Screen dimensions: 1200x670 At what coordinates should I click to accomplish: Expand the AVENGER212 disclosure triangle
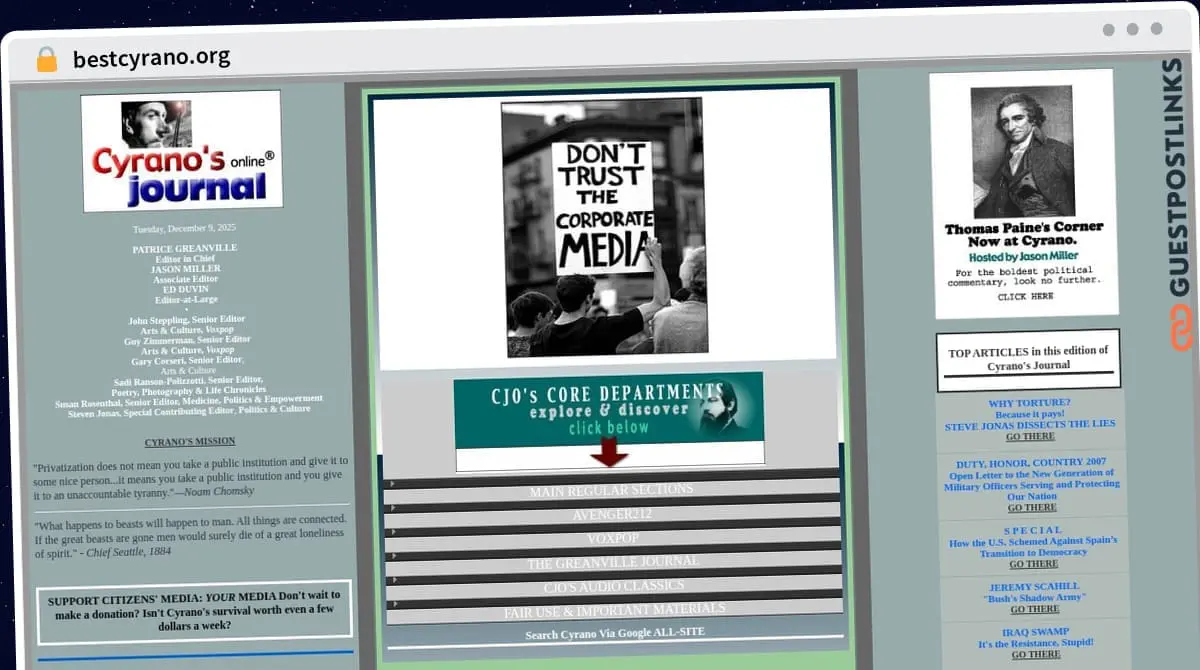(x=392, y=508)
